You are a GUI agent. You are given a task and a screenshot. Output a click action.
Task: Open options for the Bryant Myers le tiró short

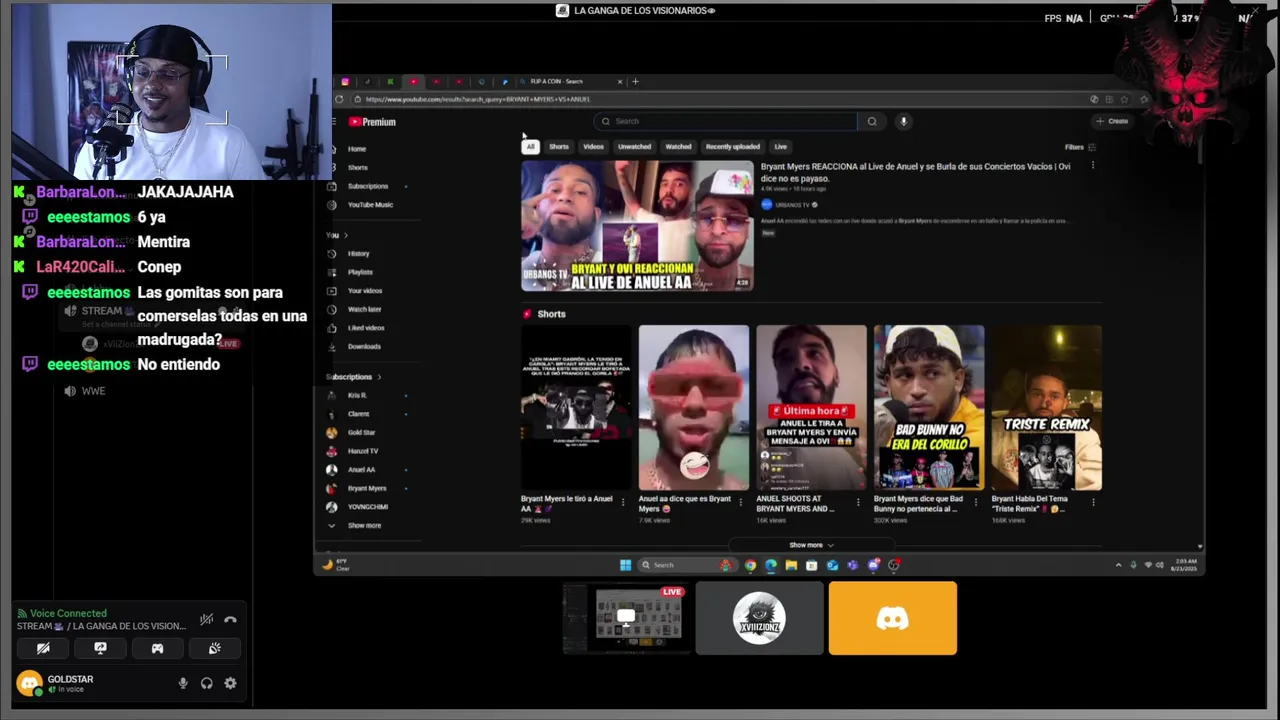(x=623, y=502)
